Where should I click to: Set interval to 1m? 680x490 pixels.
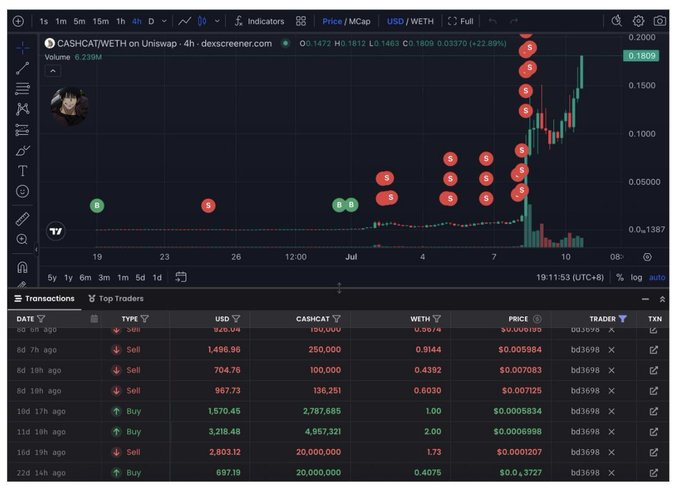61,21
